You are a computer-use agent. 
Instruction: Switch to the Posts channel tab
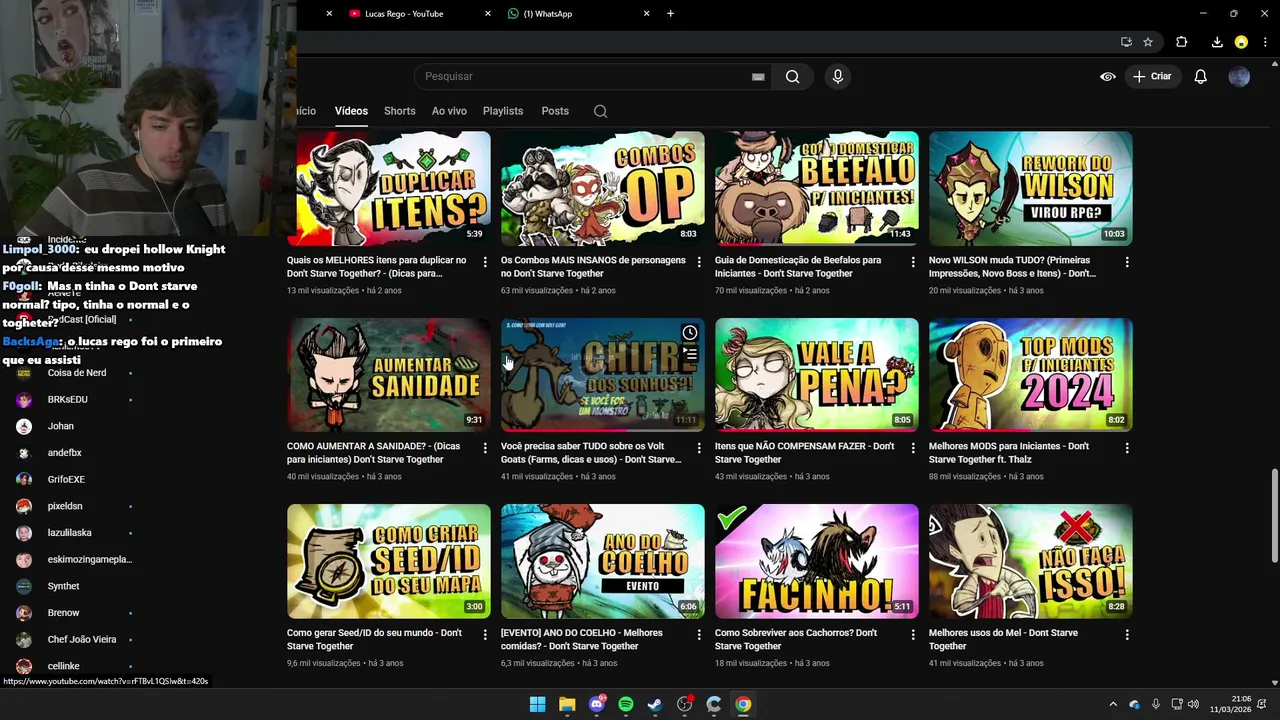(555, 111)
